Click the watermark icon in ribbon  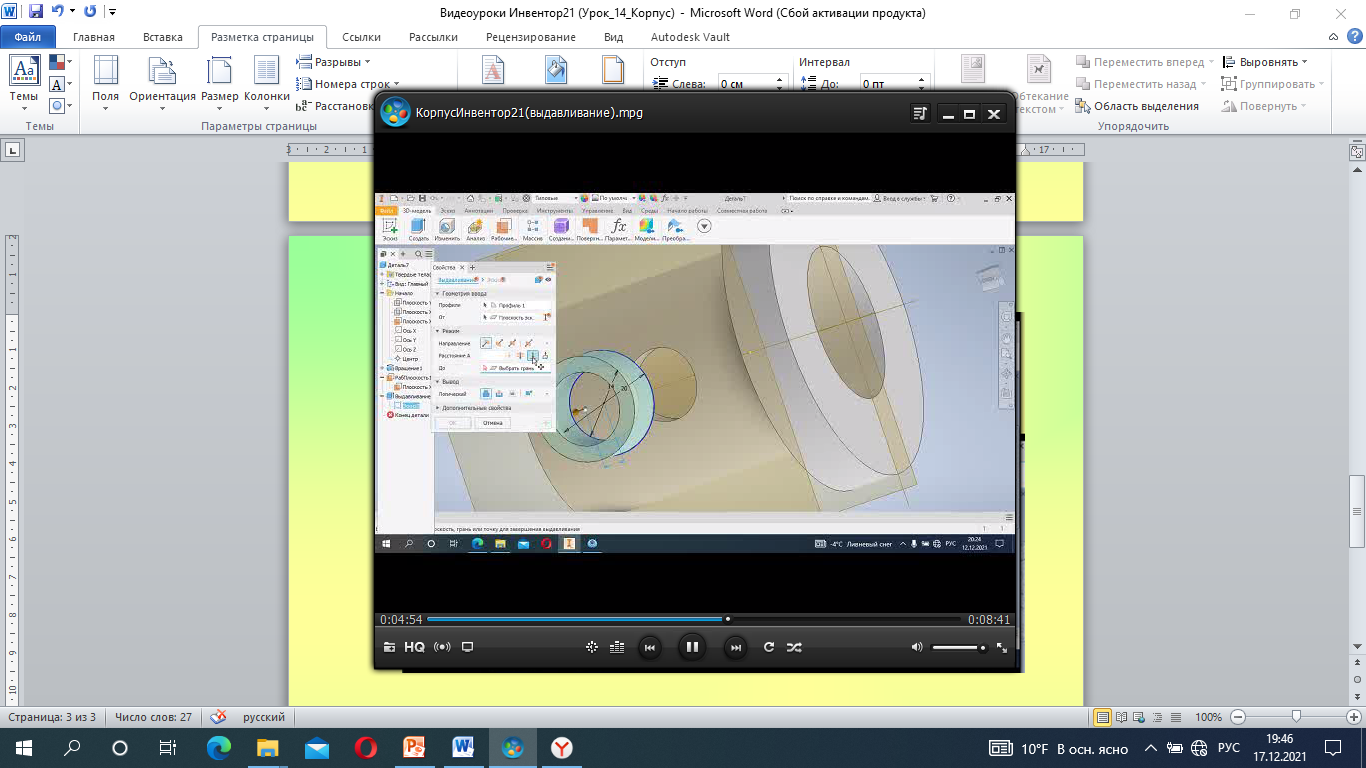494,70
